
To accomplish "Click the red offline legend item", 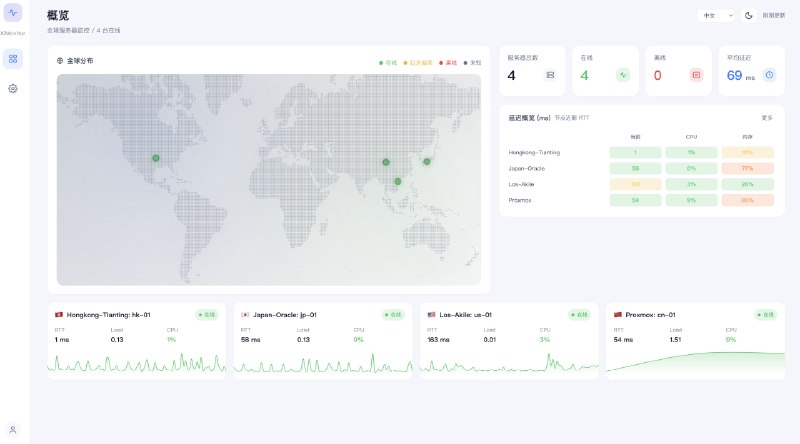I will [448, 63].
